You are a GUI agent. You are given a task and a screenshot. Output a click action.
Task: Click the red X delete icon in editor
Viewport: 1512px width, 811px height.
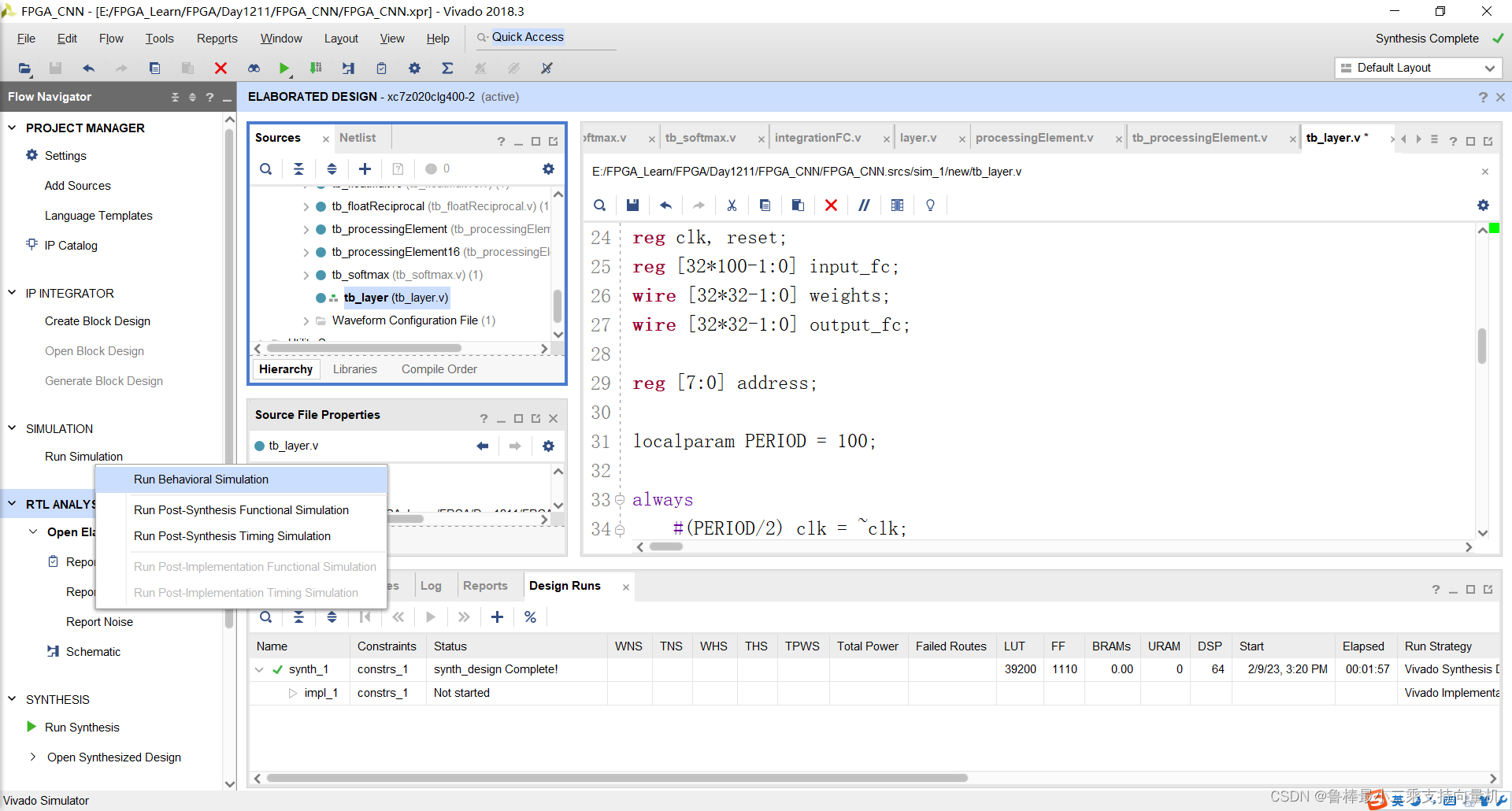point(831,205)
